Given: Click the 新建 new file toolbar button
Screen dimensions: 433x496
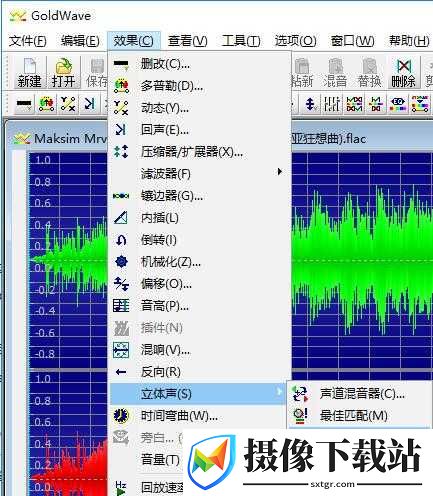Looking at the screenshot, I should (29, 73).
